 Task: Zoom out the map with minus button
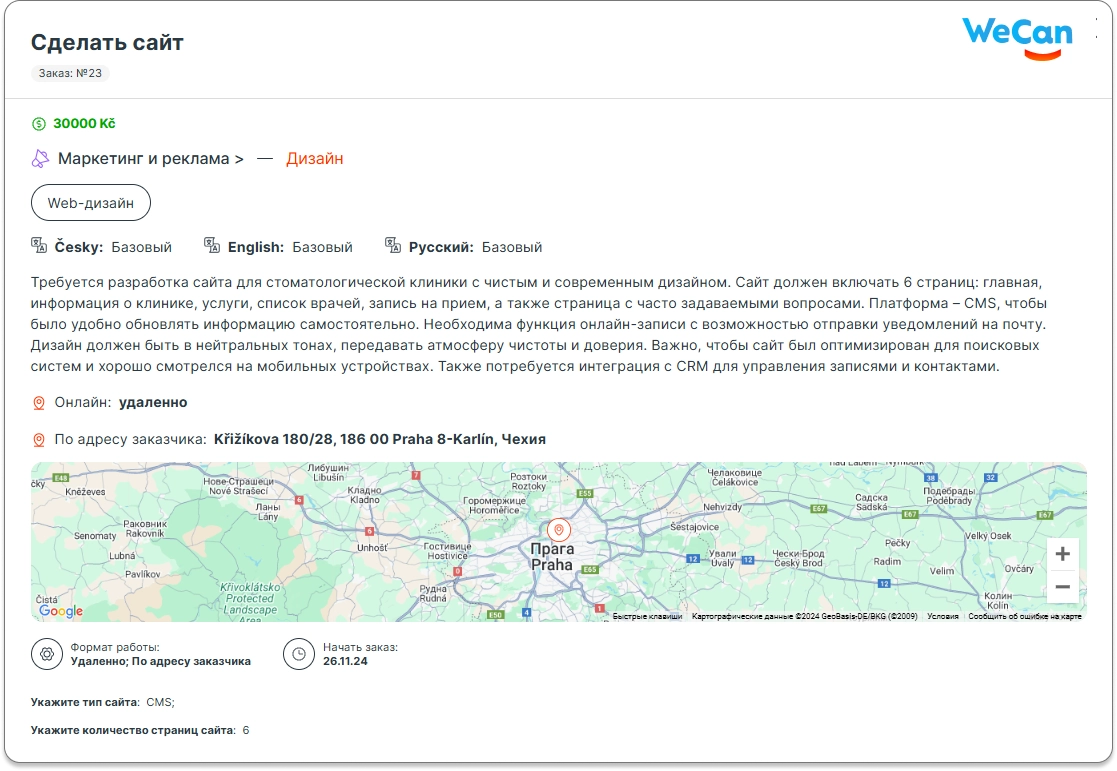pyautogui.click(x=1062, y=587)
